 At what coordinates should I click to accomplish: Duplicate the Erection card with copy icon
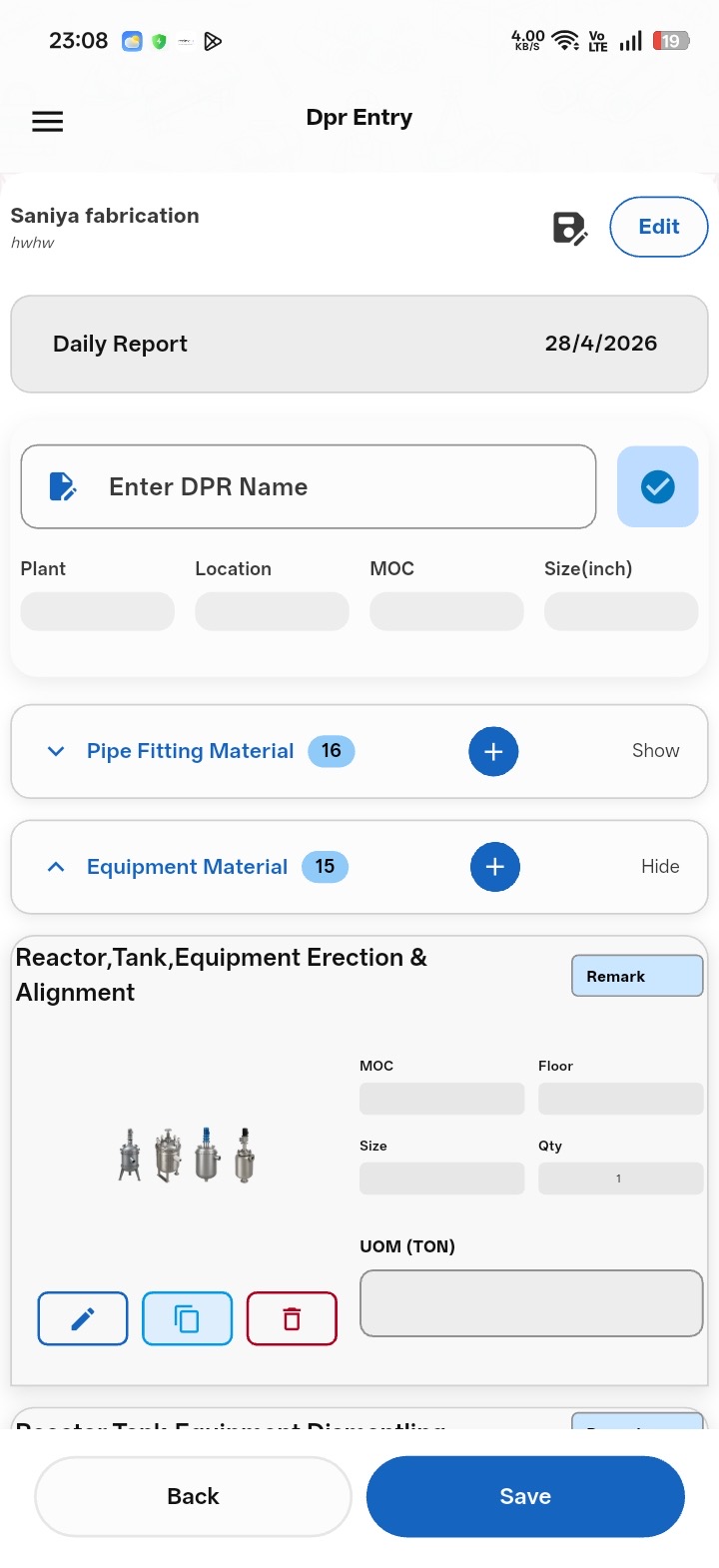(x=187, y=1318)
